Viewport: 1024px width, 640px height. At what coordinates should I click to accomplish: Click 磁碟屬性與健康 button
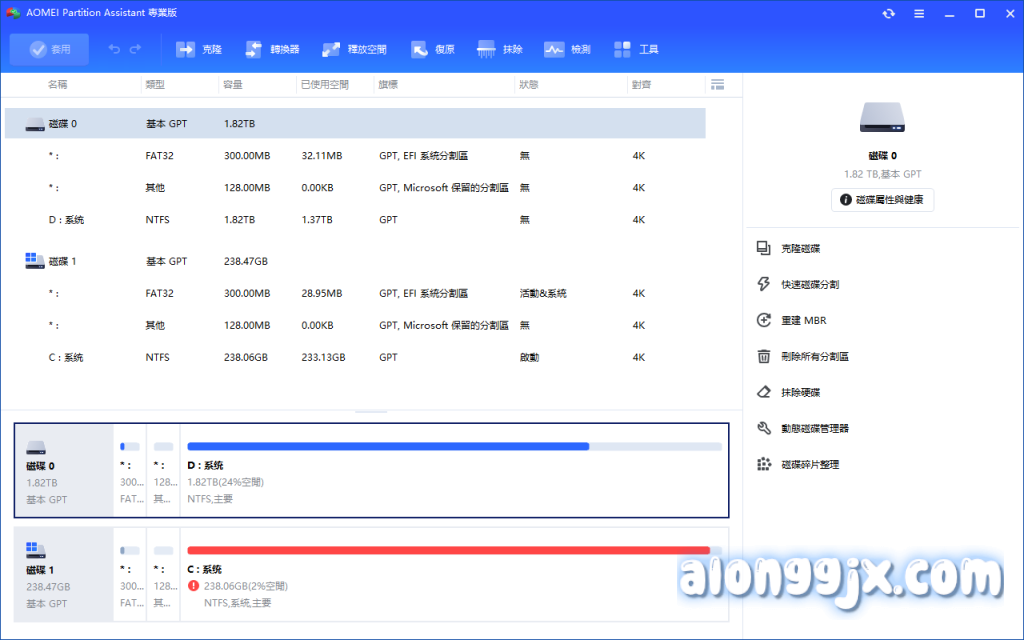tap(882, 200)
